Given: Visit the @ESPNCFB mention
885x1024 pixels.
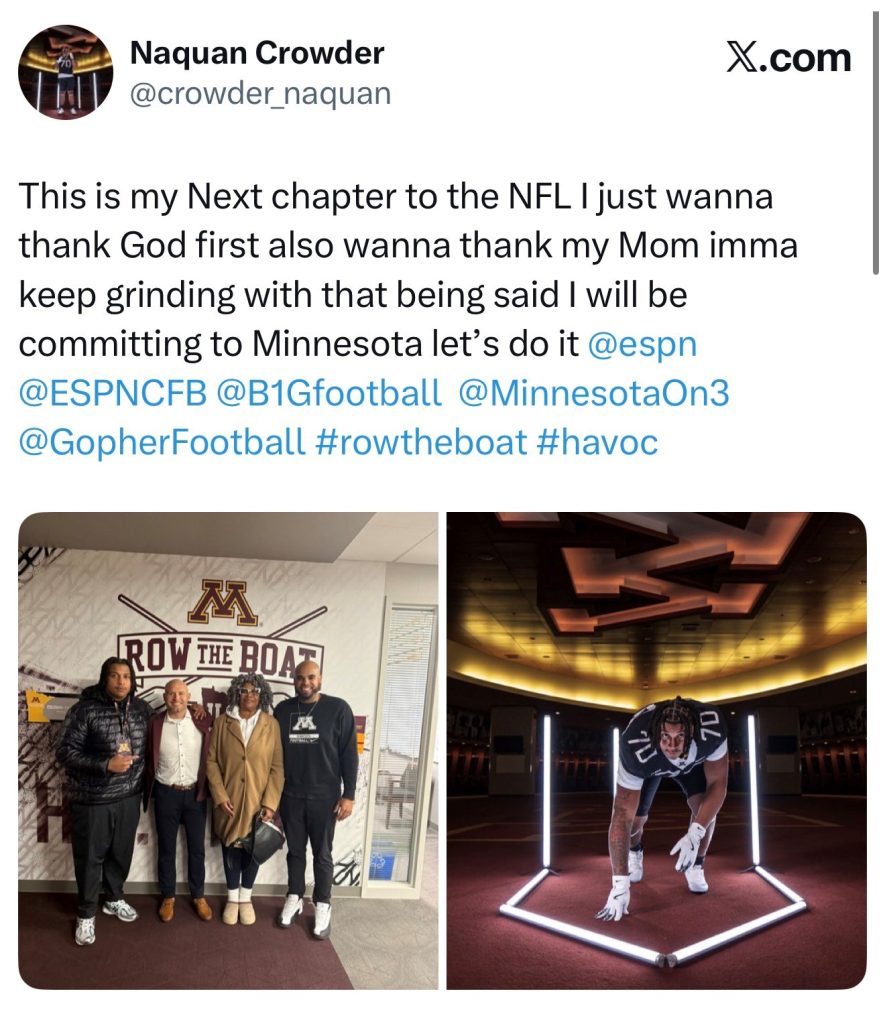Looking at the screenshot, I should (x=112, y=393).
